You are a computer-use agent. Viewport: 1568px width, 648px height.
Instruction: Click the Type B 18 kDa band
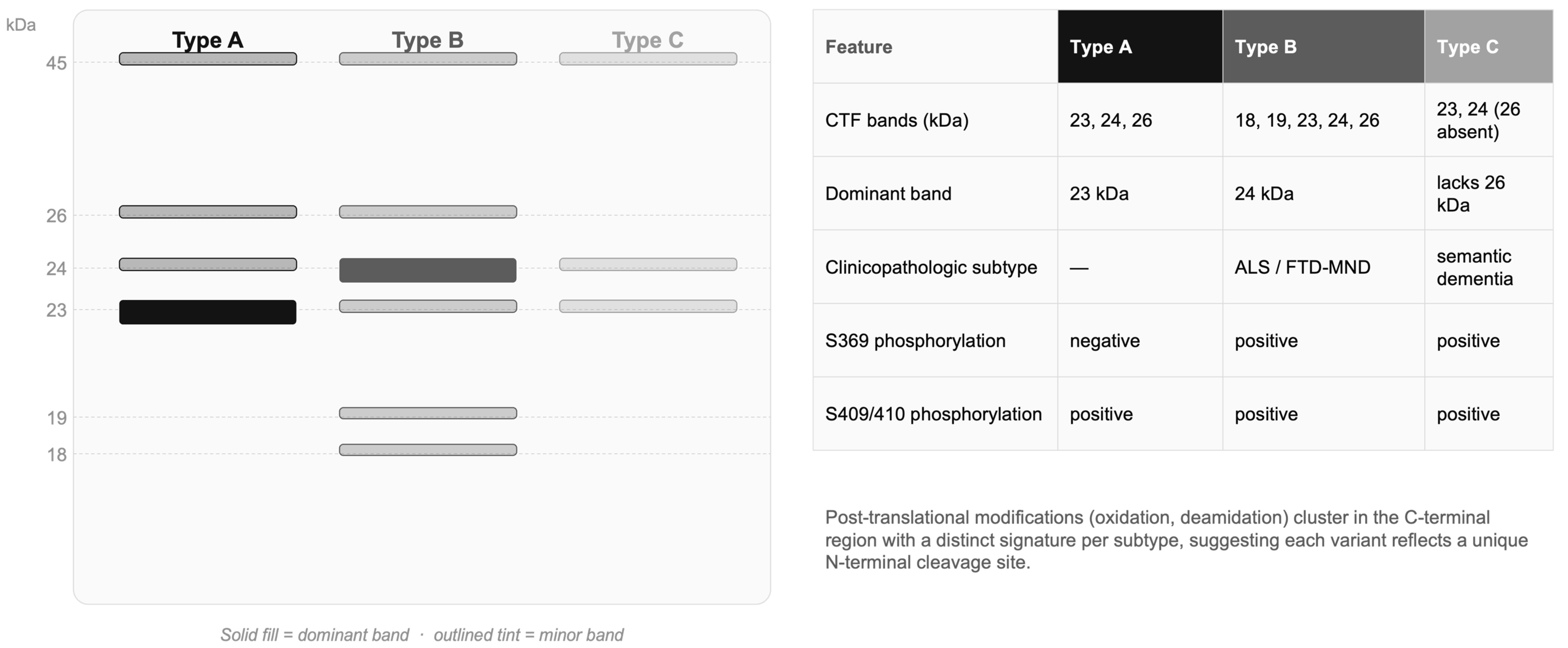click(428, 449)
